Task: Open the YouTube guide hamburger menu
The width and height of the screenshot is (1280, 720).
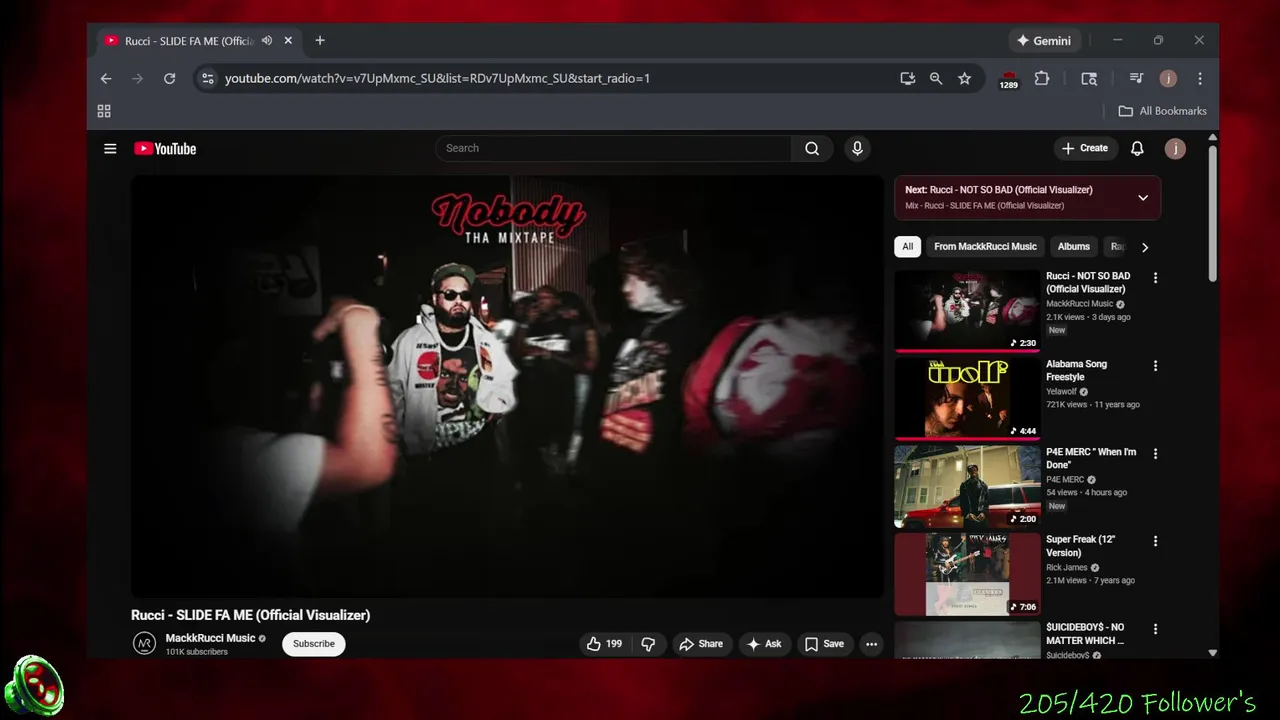Action: (110, 149)
